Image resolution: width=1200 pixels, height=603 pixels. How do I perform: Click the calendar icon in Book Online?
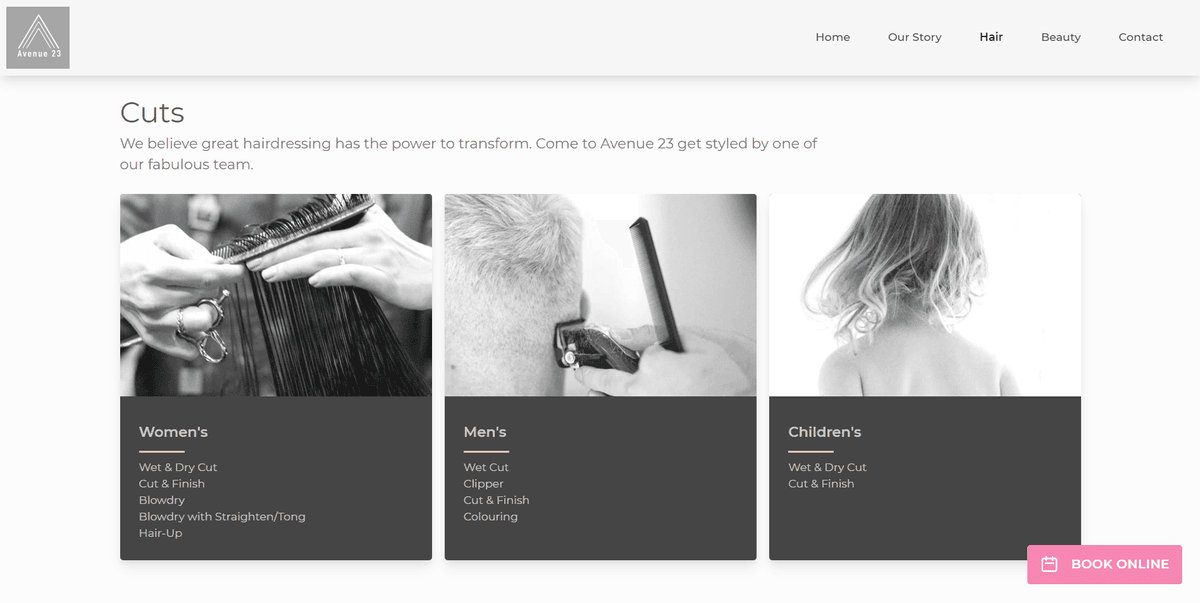[1049, 564]
